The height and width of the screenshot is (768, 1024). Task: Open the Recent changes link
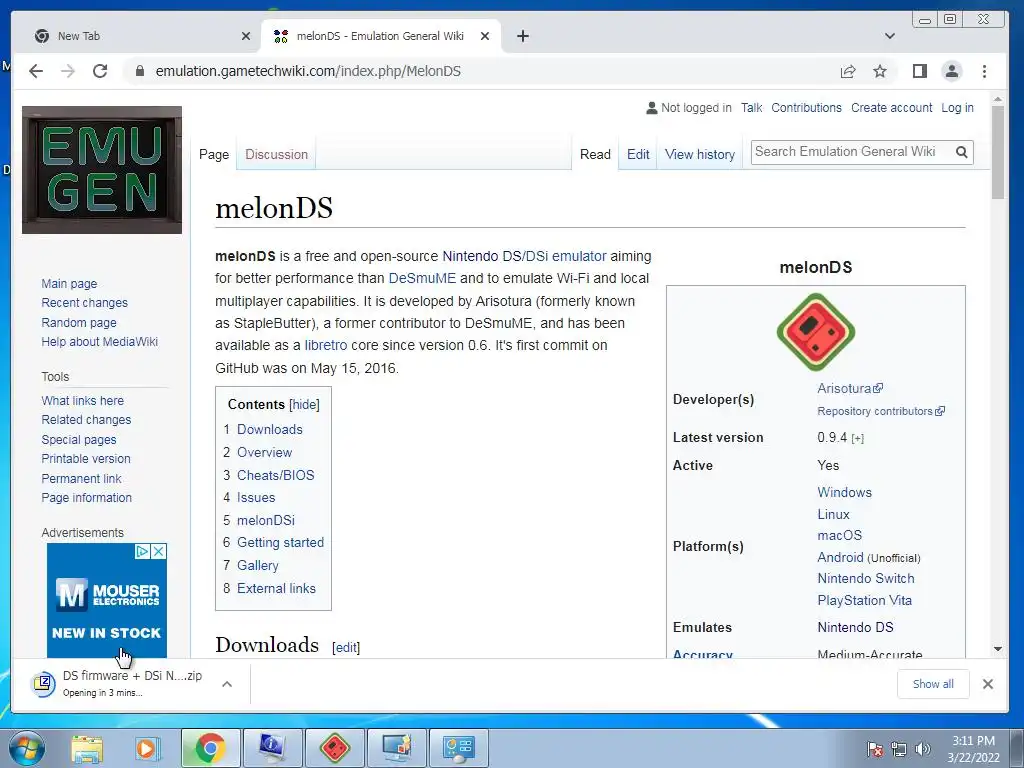(84, 303)
